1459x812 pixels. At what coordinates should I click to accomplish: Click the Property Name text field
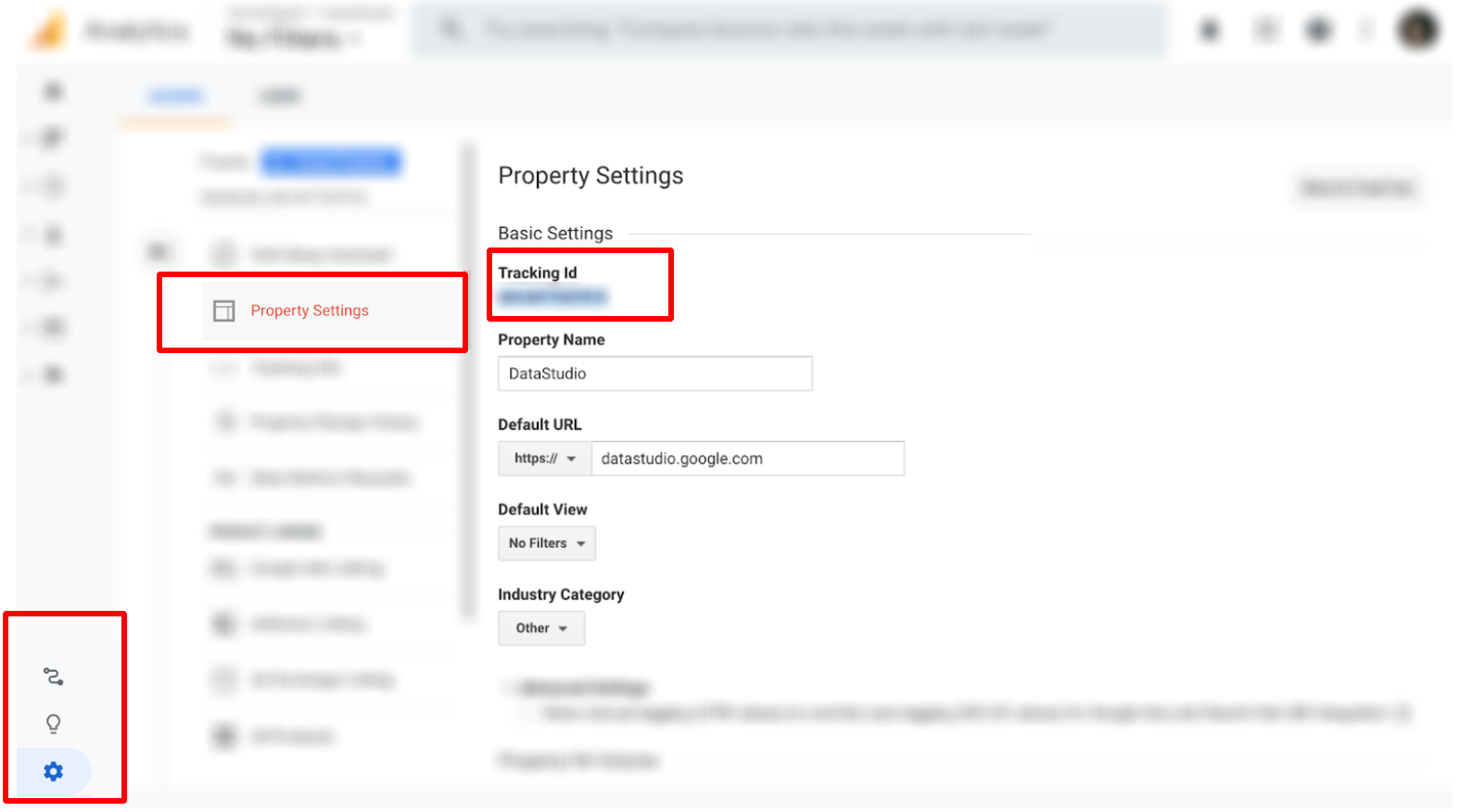(x=654, y=374)
